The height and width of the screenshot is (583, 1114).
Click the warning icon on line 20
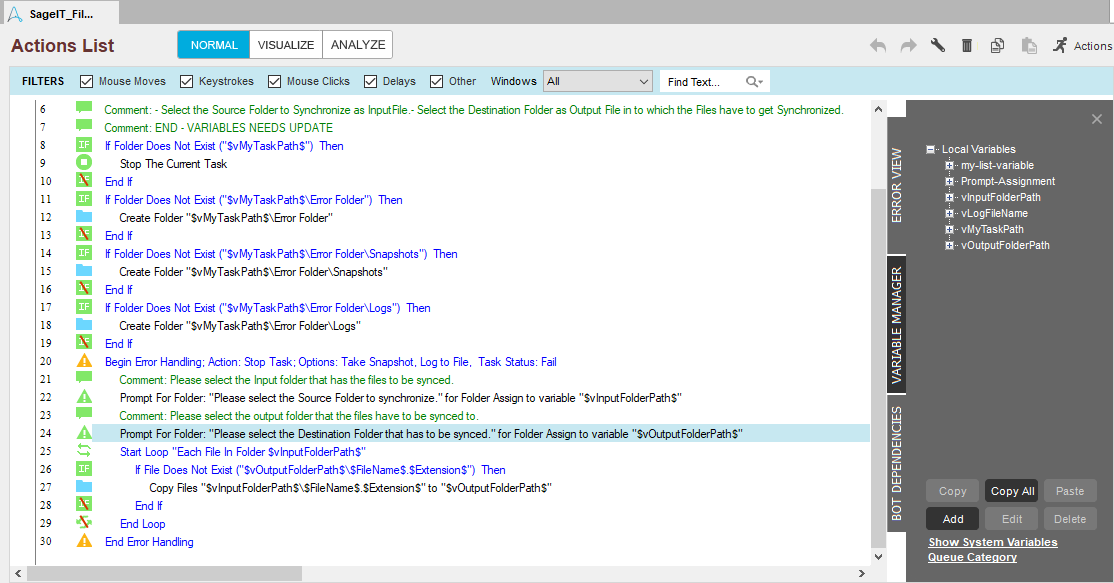click(84, 362)
